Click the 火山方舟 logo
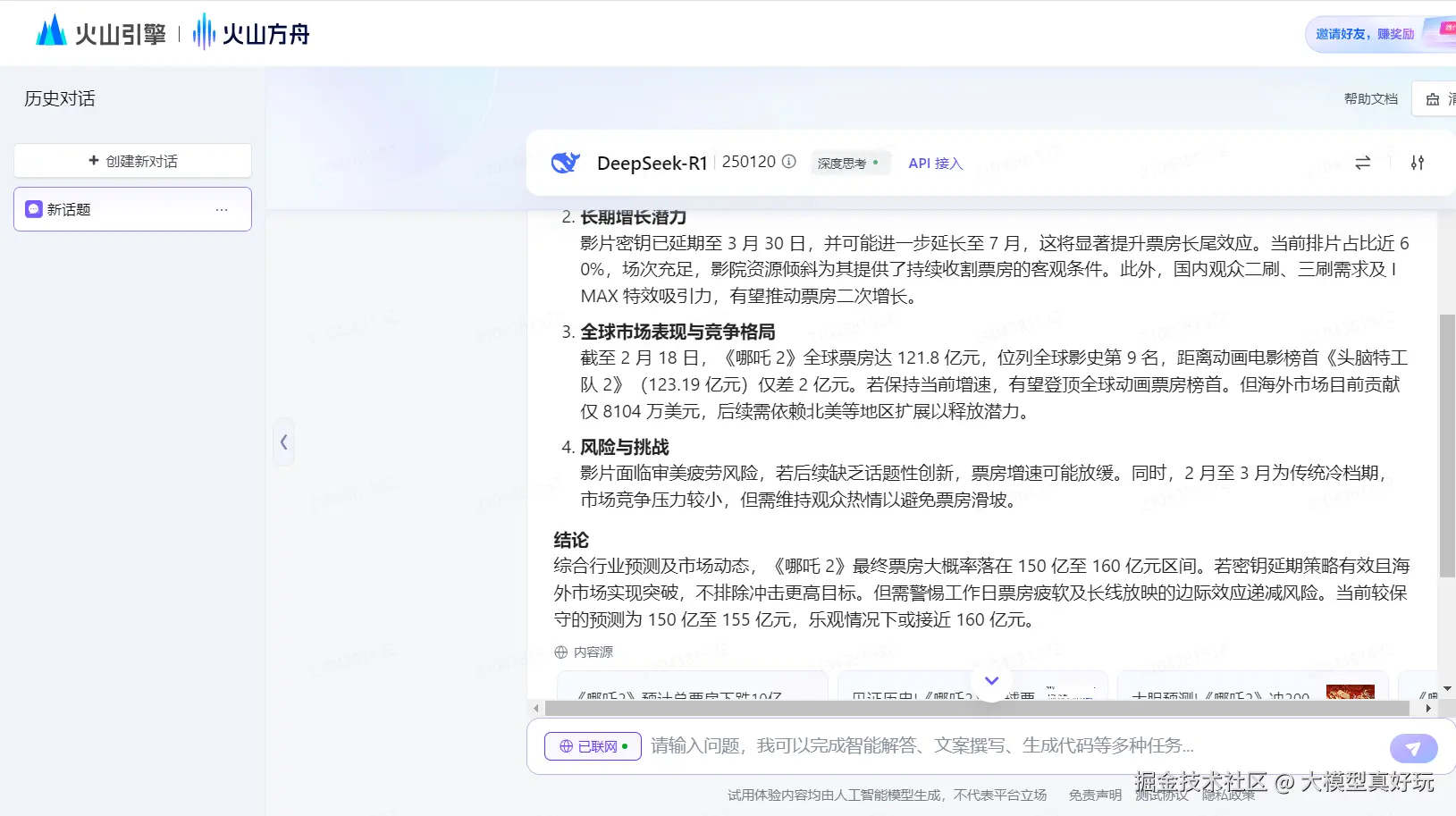Screen dimensions: 1456x816 (251, 33)
